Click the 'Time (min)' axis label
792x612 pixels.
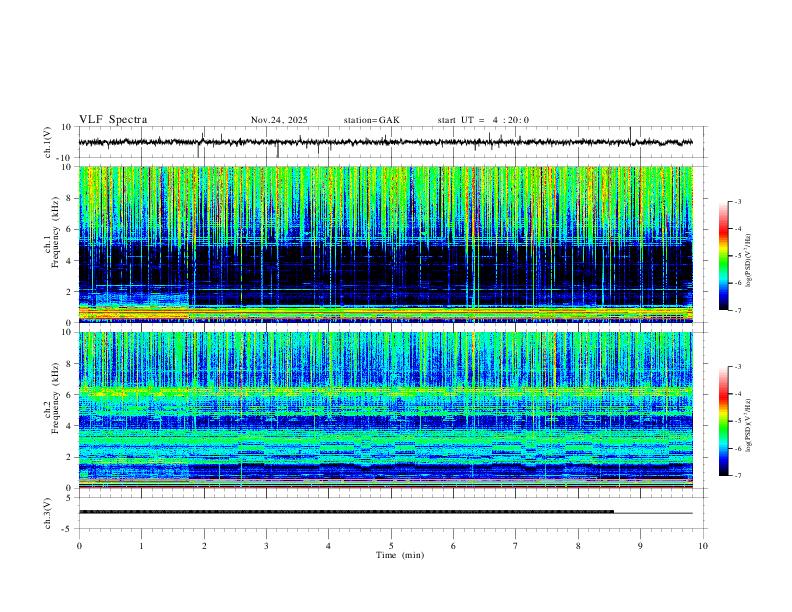coord(400,555)
